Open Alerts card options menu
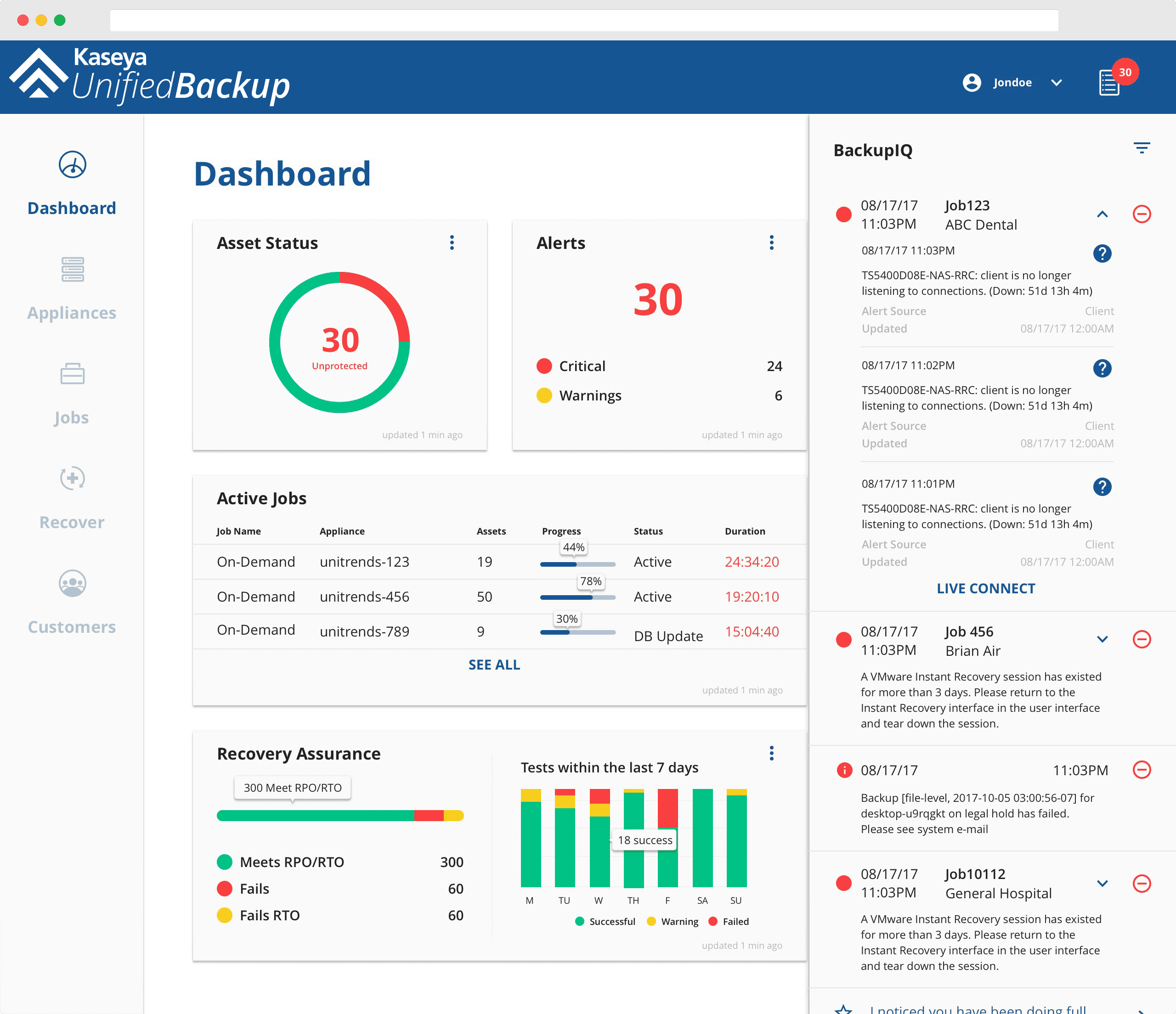 point(771,243)
